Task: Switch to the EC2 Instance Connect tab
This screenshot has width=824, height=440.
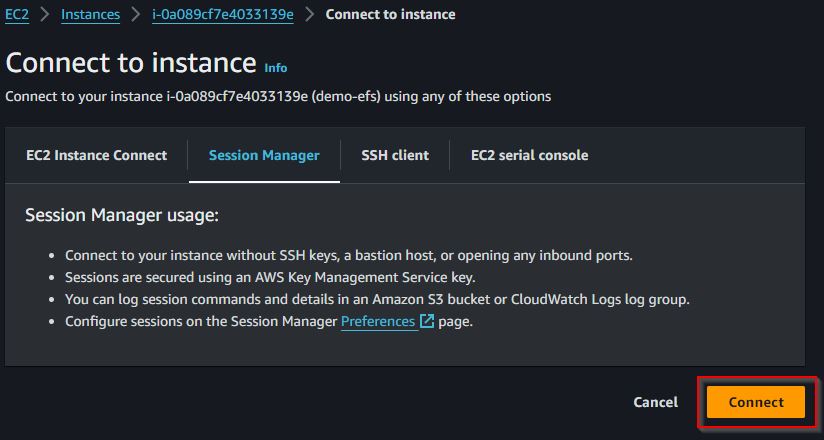Action: coord(97,155)
